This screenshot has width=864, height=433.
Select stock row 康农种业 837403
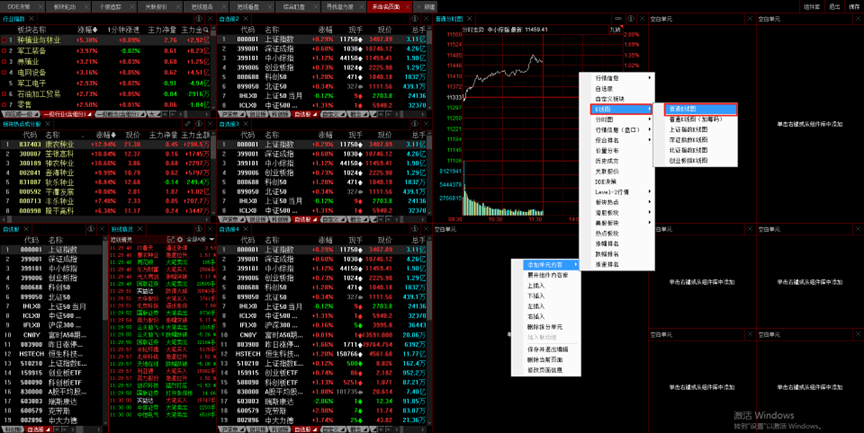click(x=105, y=144)
